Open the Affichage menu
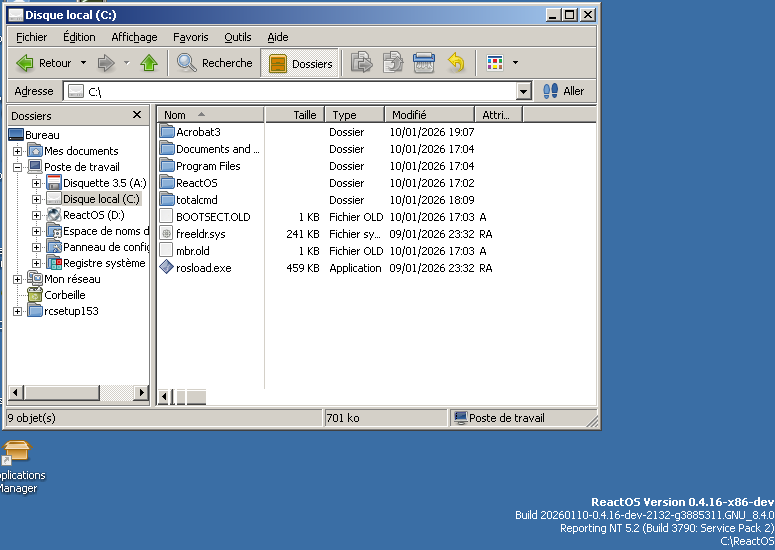This screenshot has width=775, height=550. point(134,37)
